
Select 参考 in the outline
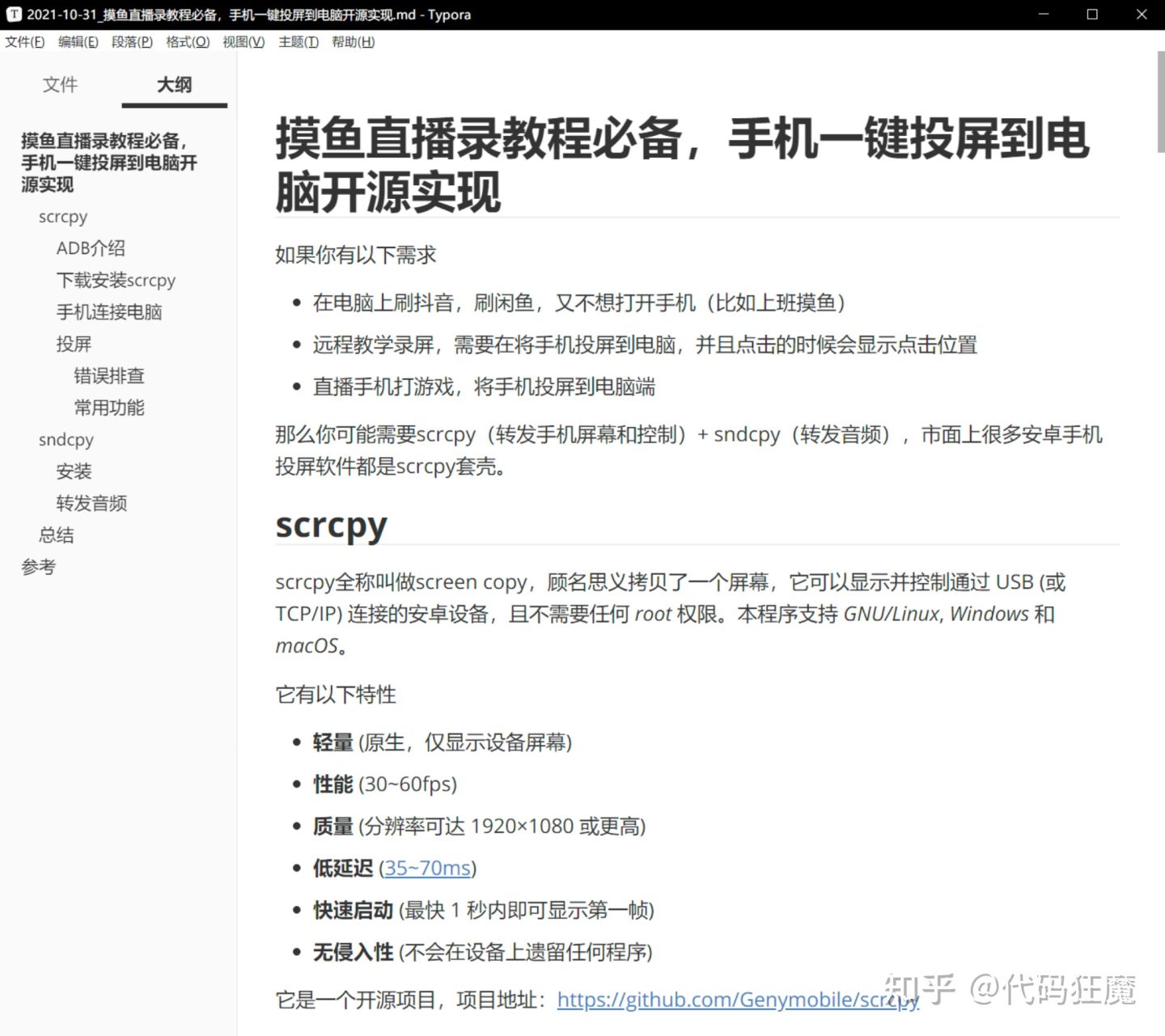[38, 567]
